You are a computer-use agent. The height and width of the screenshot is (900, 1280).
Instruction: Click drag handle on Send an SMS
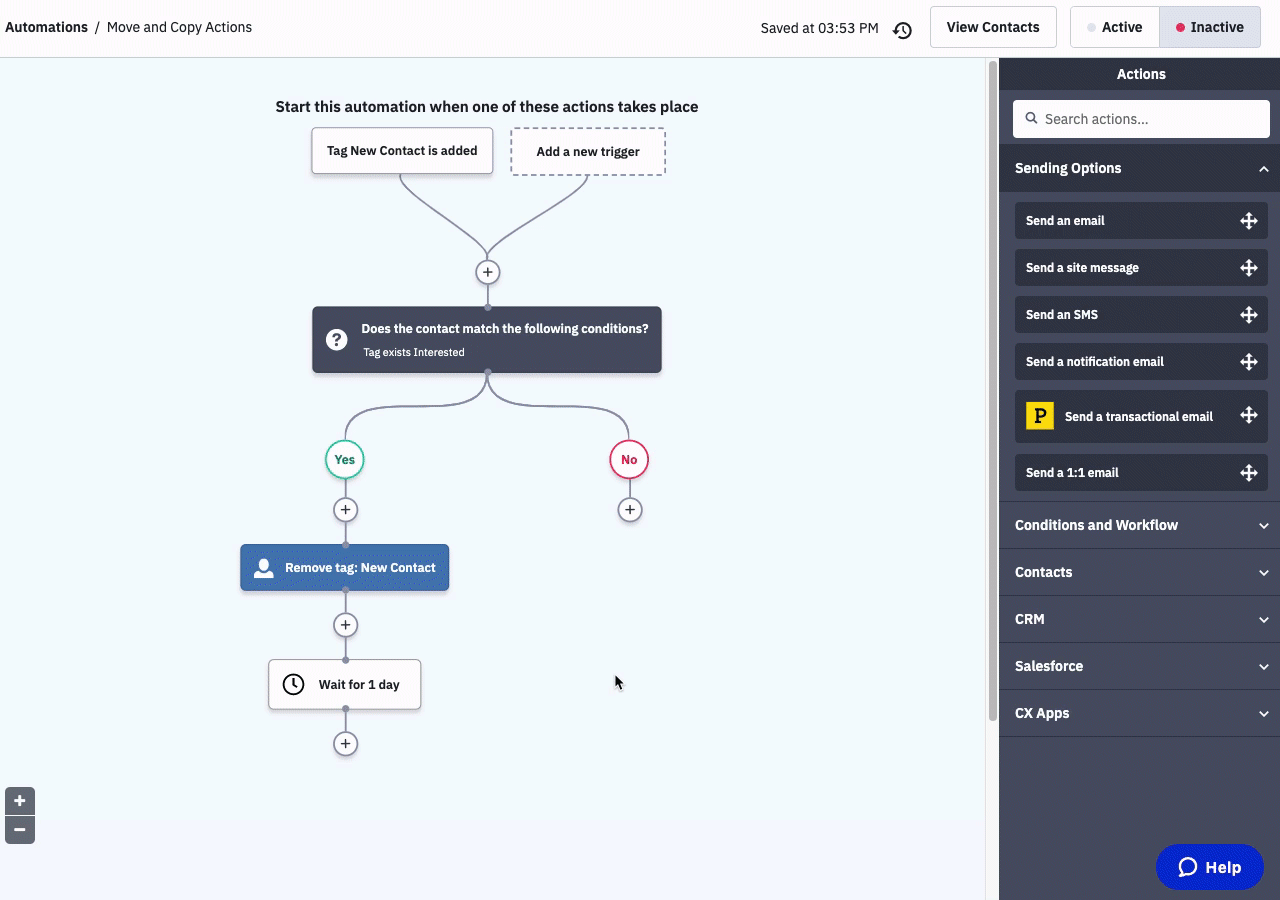(1248, 315)
